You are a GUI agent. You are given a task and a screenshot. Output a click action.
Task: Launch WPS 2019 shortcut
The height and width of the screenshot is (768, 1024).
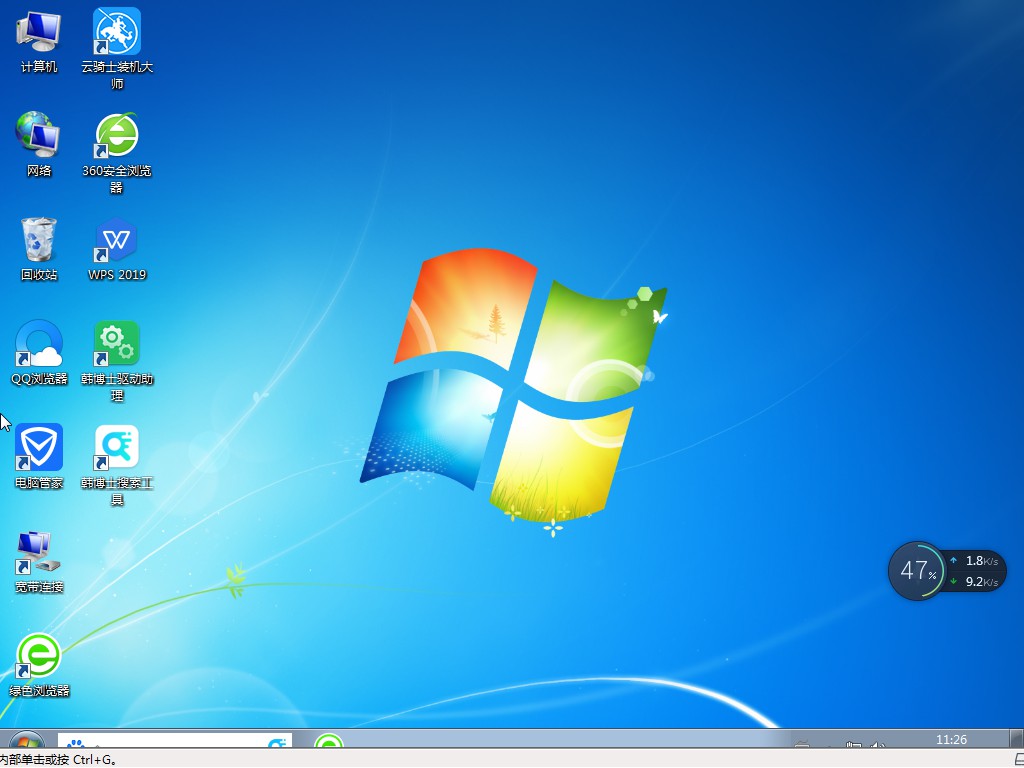tap(117, 249)
